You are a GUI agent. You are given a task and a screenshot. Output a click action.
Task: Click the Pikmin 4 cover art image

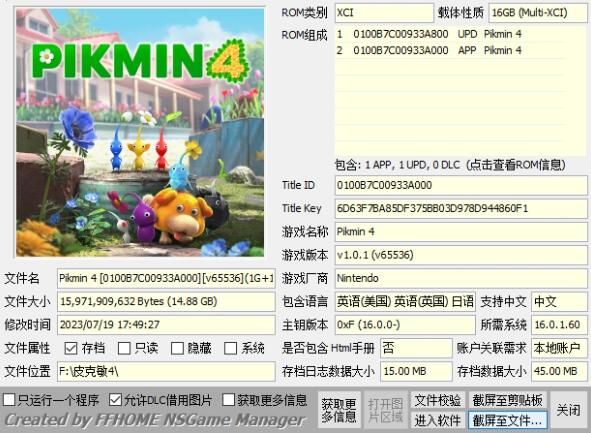point(140,132)
